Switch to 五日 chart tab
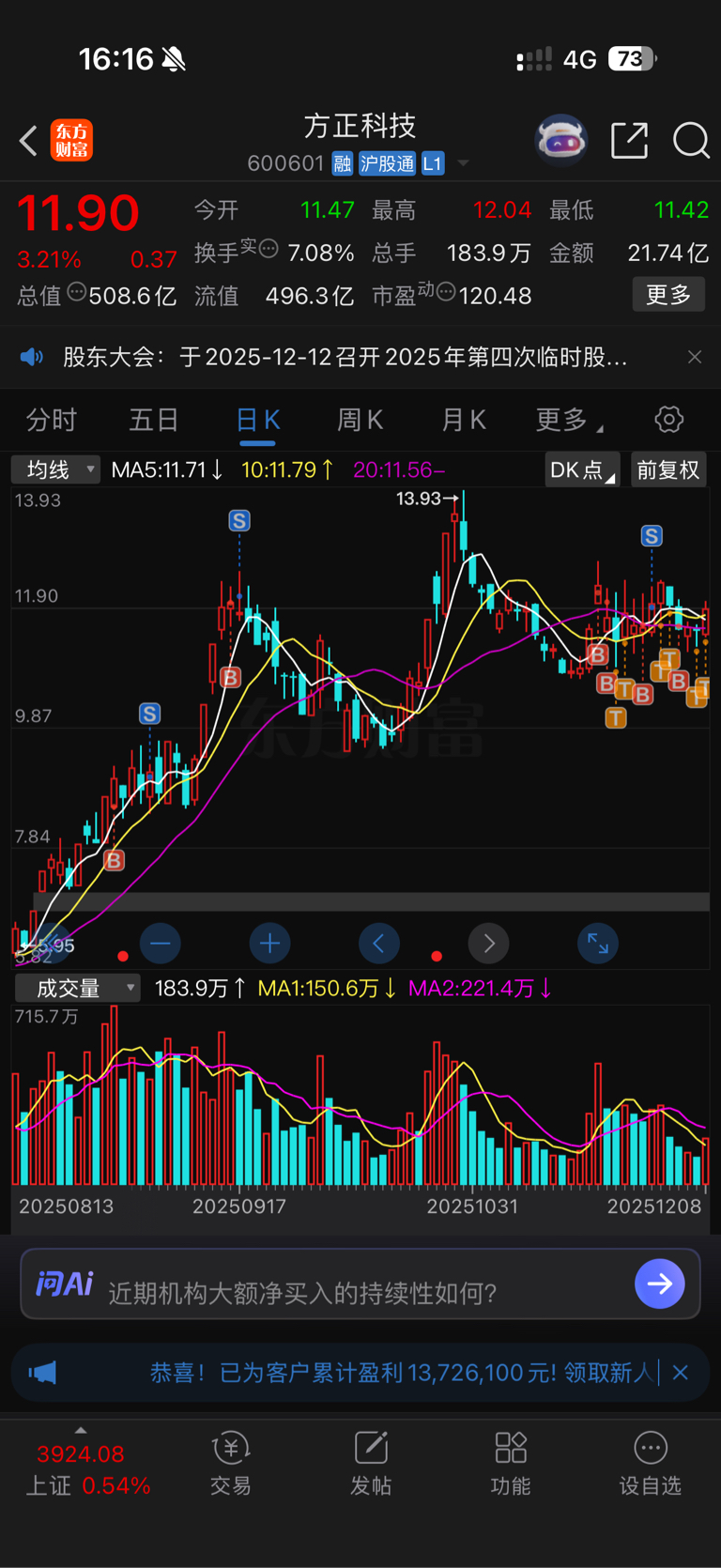721x1568 pixels. point(154,420)
